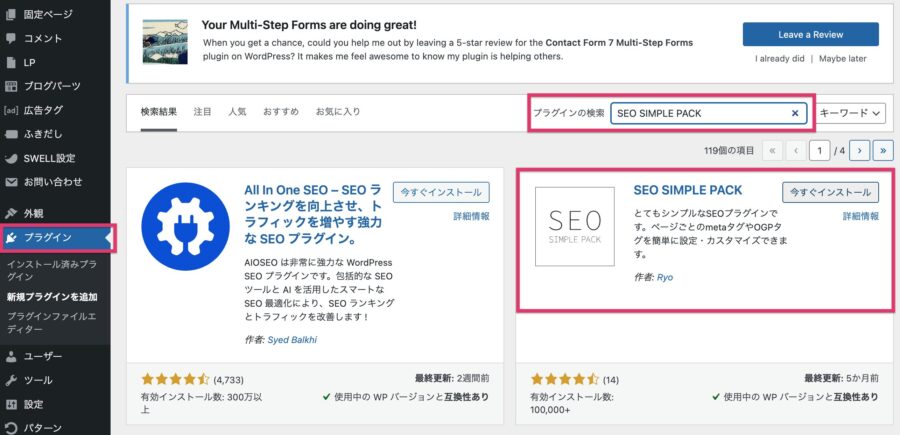Click the 最終更新: 2週間前 text
900x435 pixels.
452,378
